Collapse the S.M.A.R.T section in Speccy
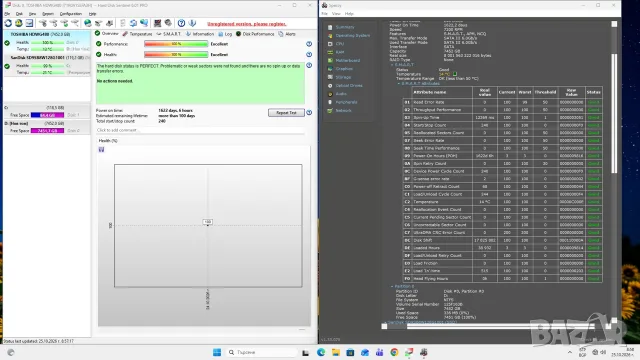640x360 pixels. [392, 64]
